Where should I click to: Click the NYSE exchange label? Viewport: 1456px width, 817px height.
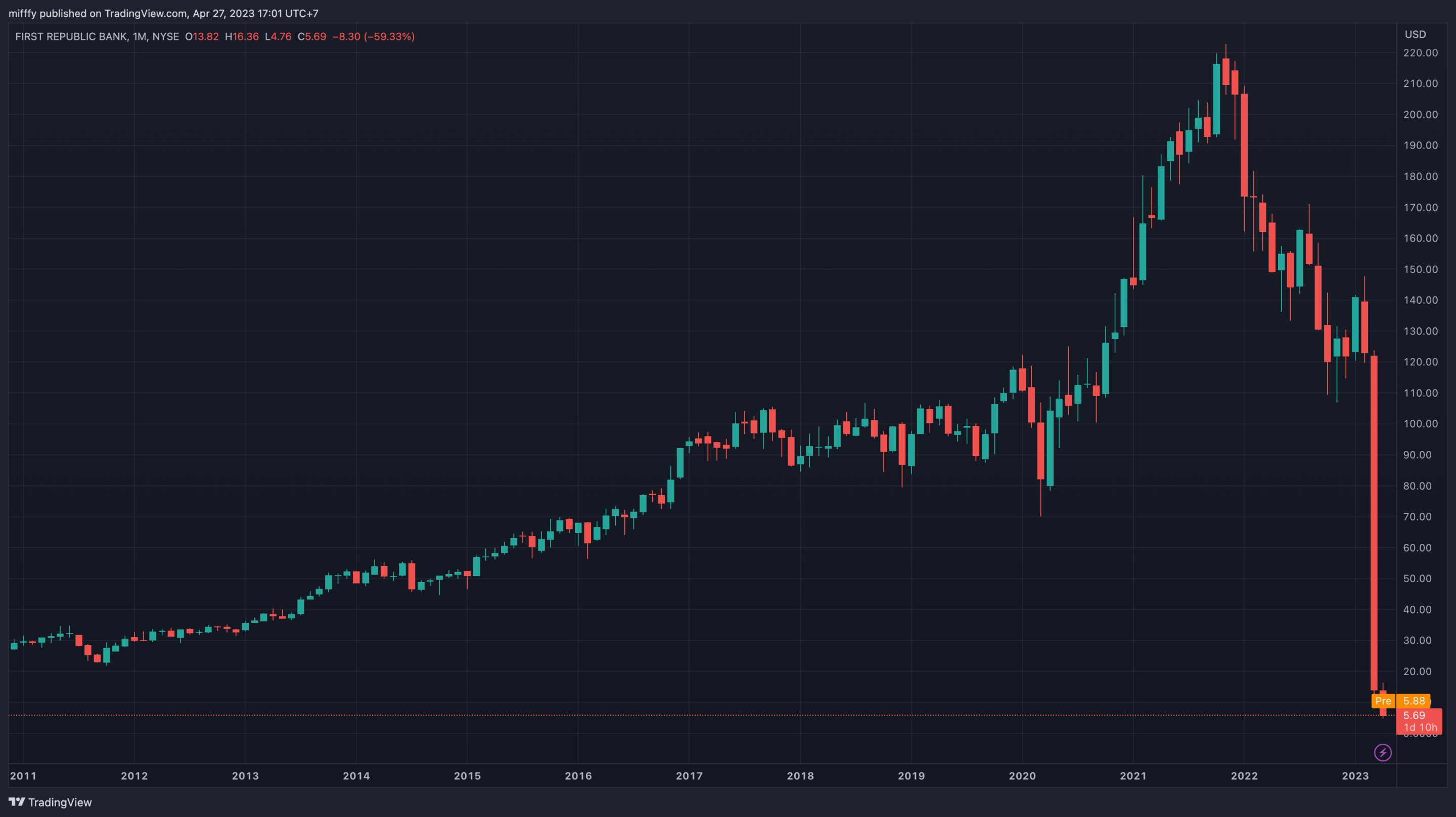pos(166,37)
